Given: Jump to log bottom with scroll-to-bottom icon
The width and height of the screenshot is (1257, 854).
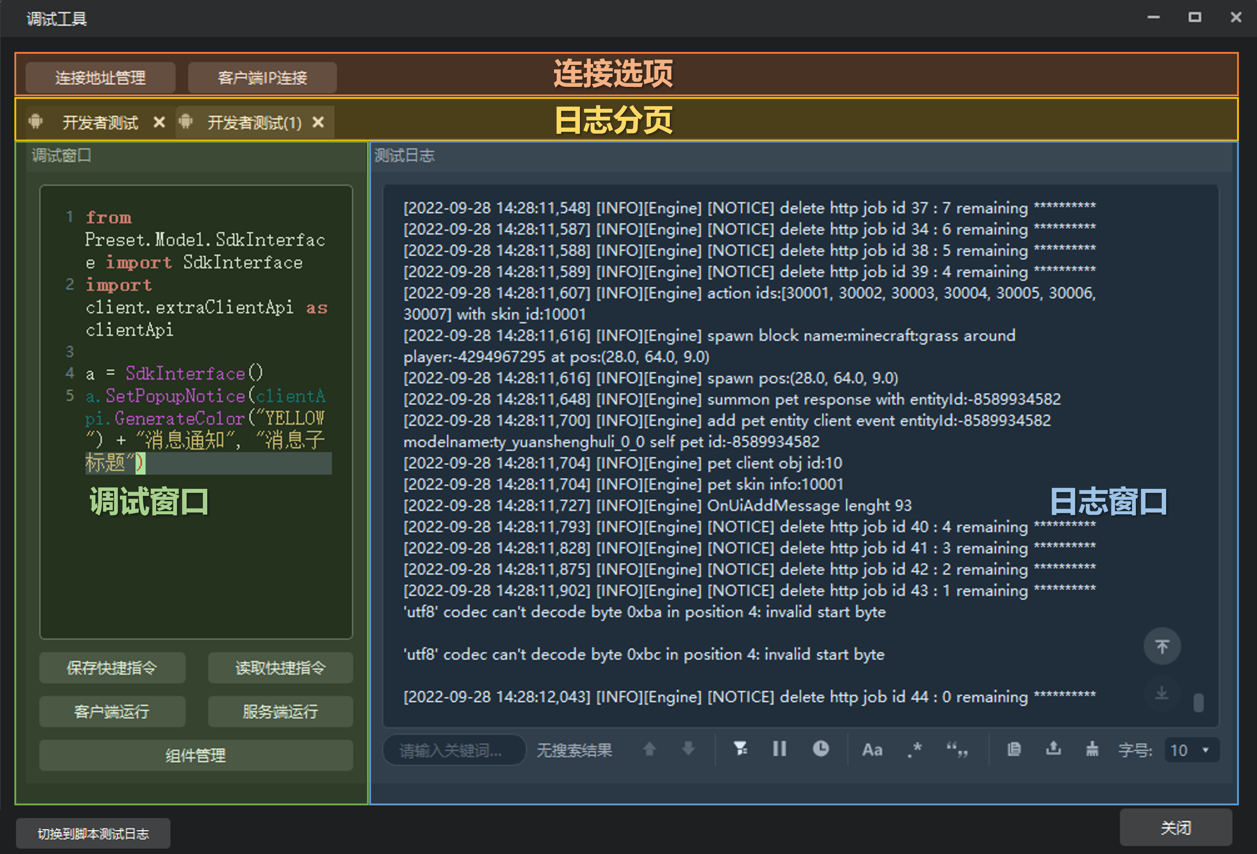Looking at the screenshot, I should [1162, 693].
